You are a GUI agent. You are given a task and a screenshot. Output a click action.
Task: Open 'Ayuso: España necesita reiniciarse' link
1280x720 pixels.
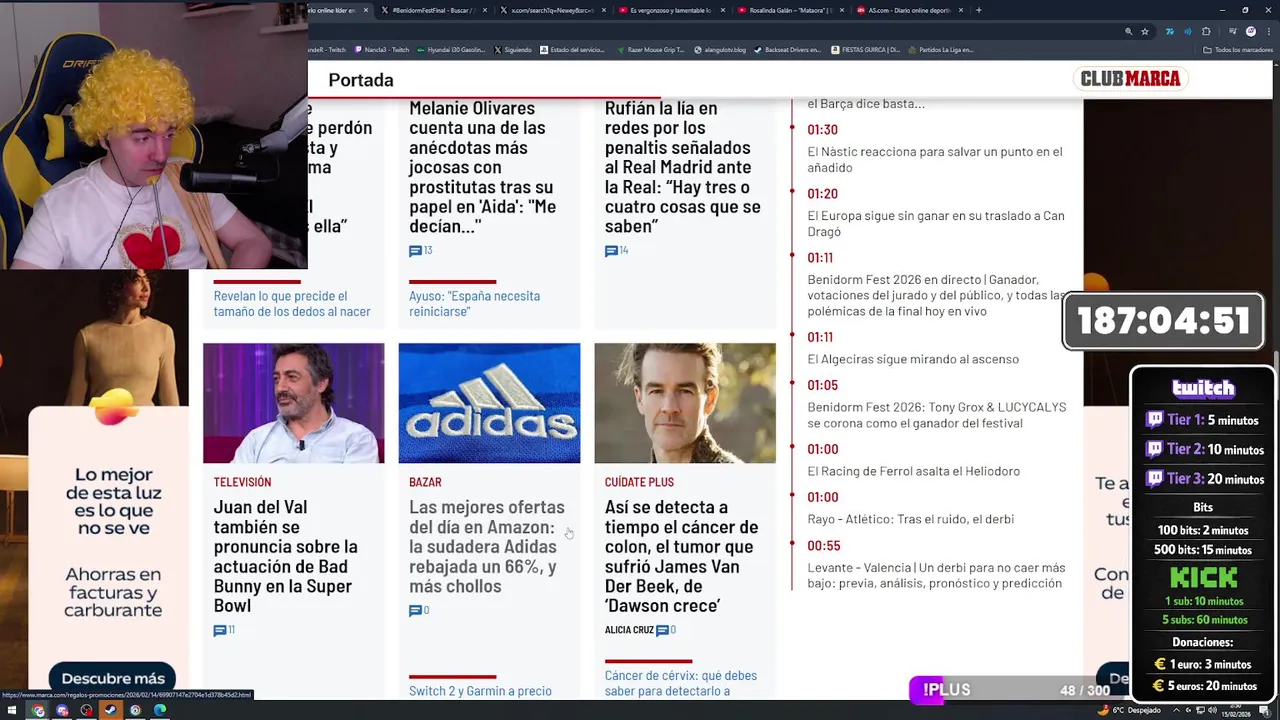(x=474, y=304)
